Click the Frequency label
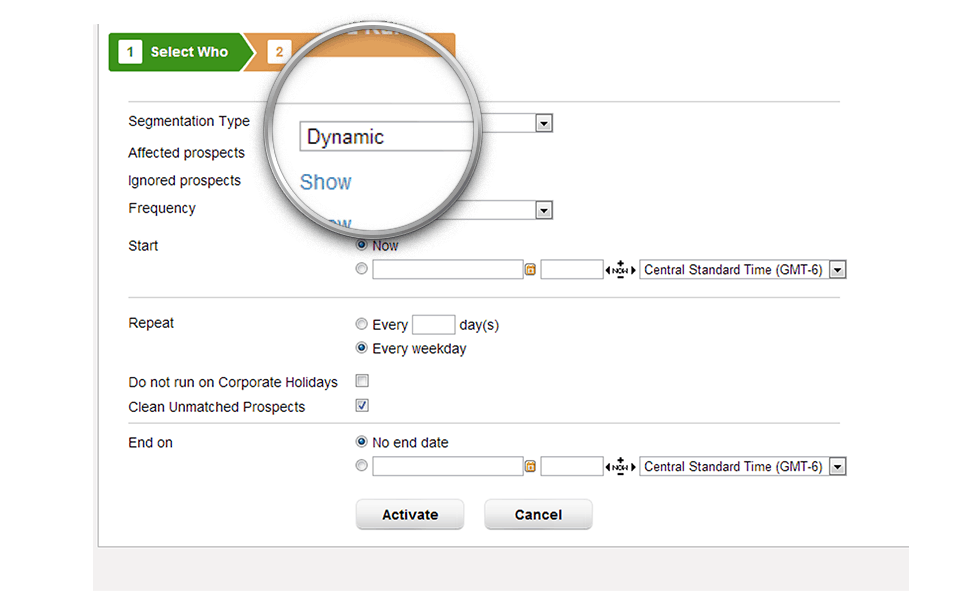This screenshot has height=600, width=960. pos(162,208)
